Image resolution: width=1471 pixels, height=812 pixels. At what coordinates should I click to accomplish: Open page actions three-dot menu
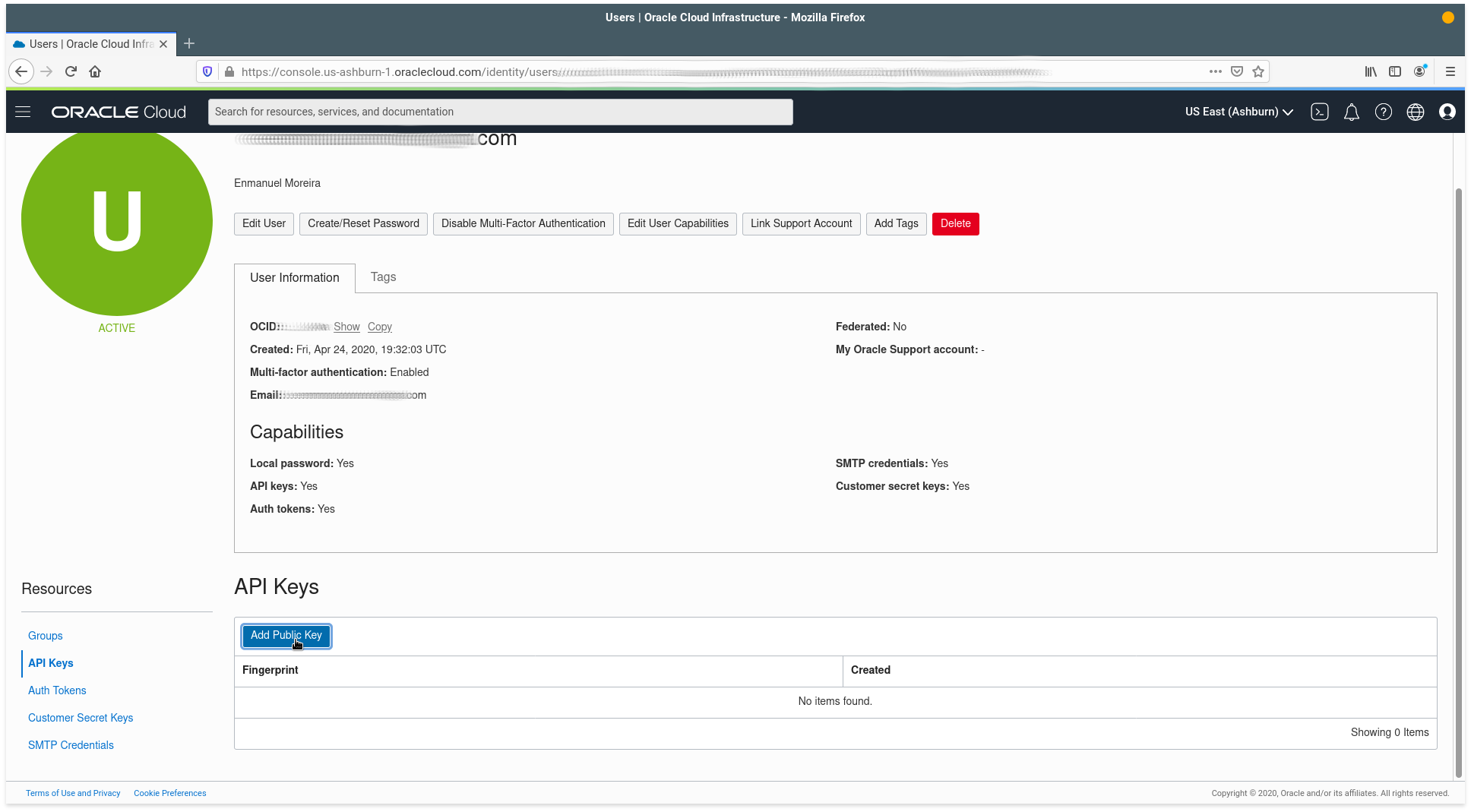pyautogui.click(x=1216, y=71)
